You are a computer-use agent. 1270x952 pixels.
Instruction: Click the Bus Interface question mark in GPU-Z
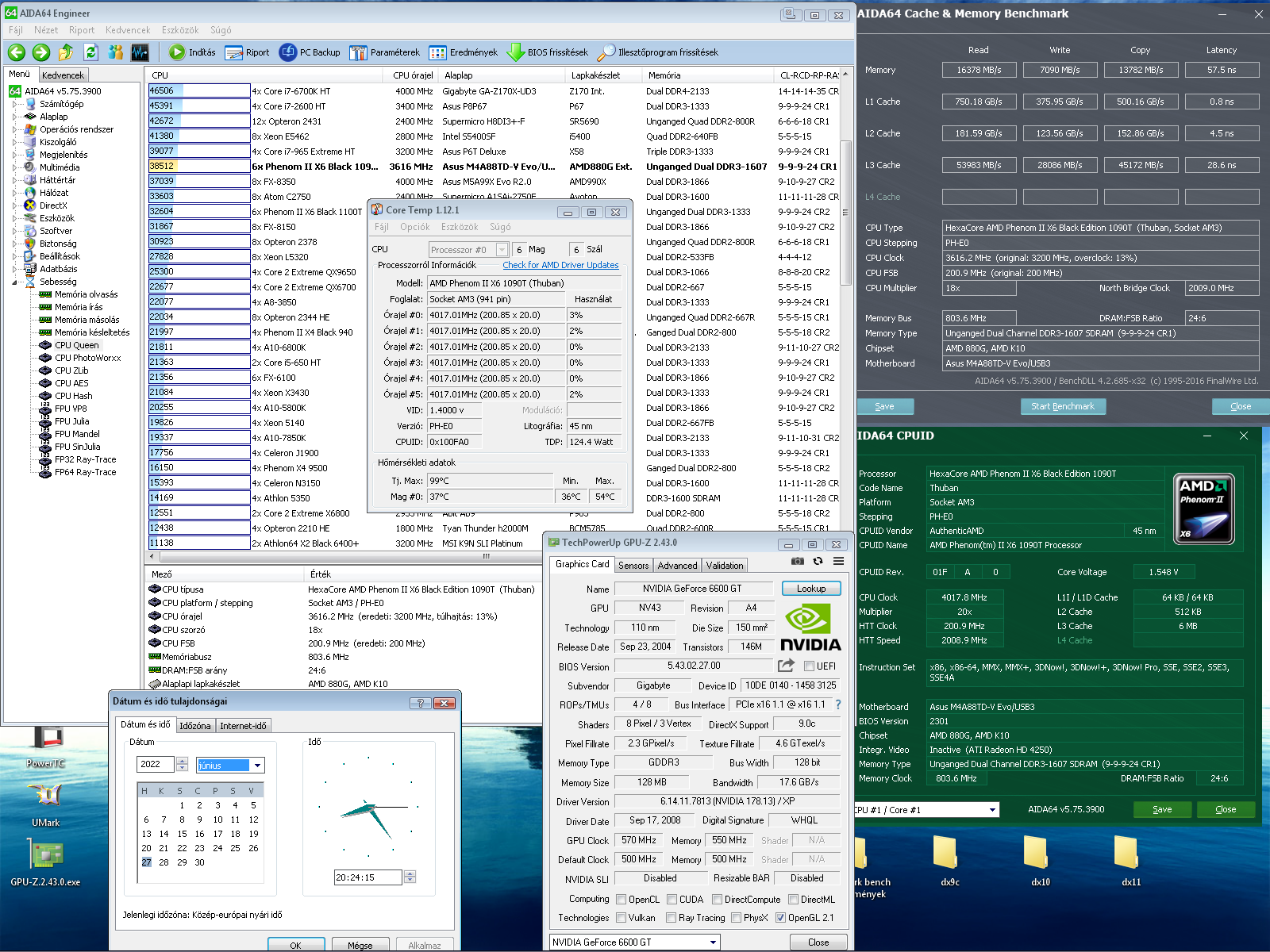click(x=838, y=704)
